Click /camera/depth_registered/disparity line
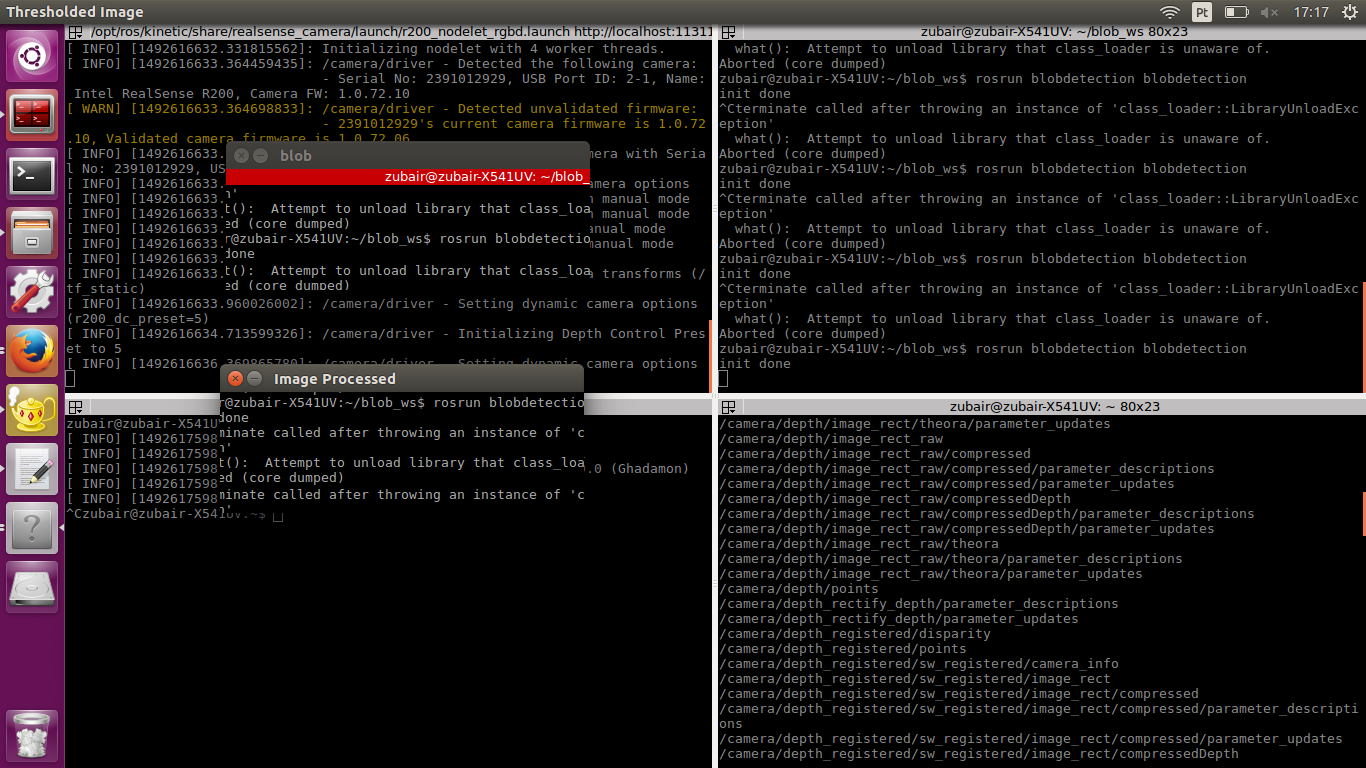The height and width of the screenshot is (768, 1366). pyautogui.click(x=855, y=634)
